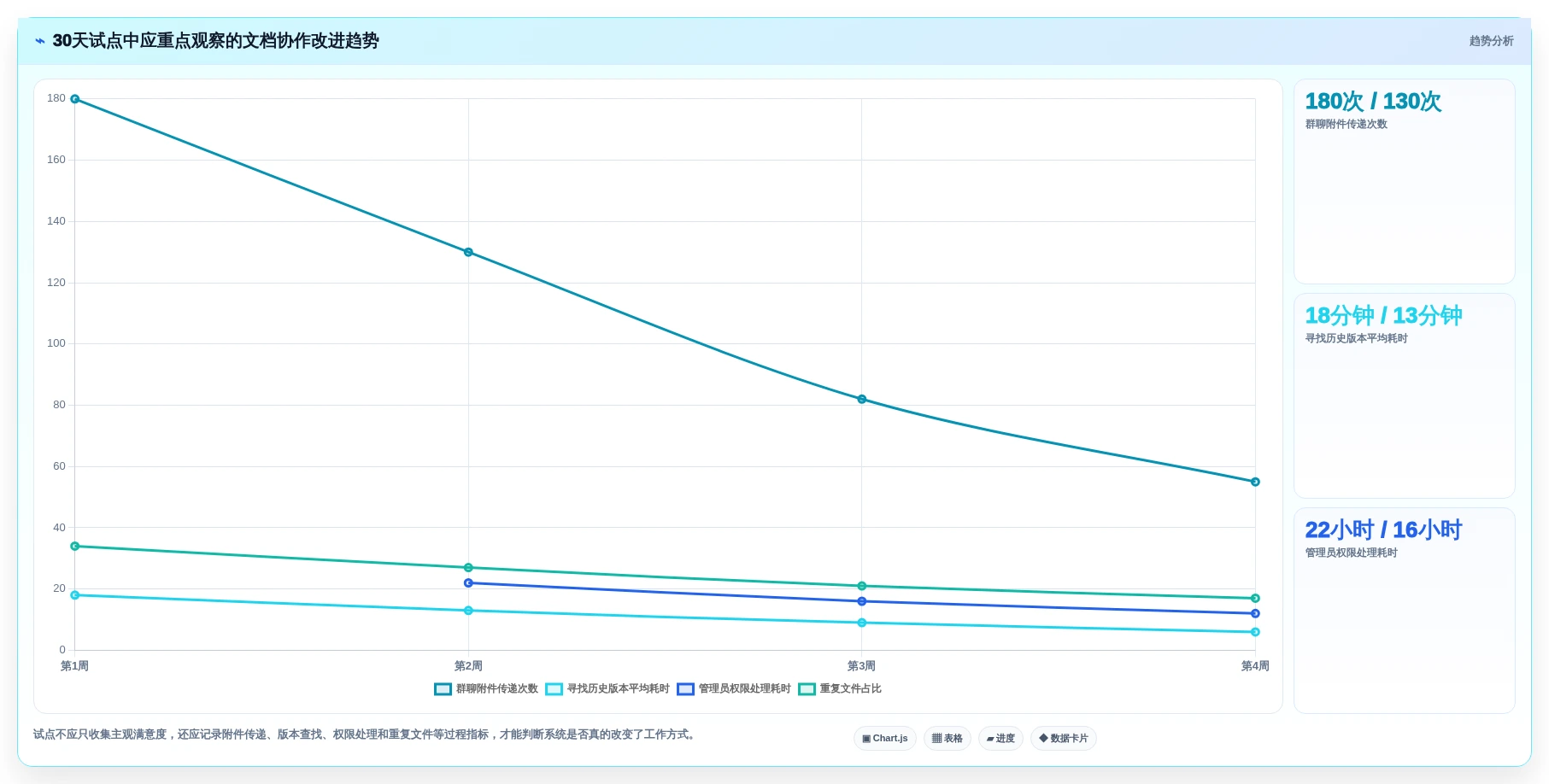The height and width of the screenshot is (784, 1549).
Task: Click the 寻找历史版本平均耗时 data point at 第1周
Action: (x=75, y=595)
